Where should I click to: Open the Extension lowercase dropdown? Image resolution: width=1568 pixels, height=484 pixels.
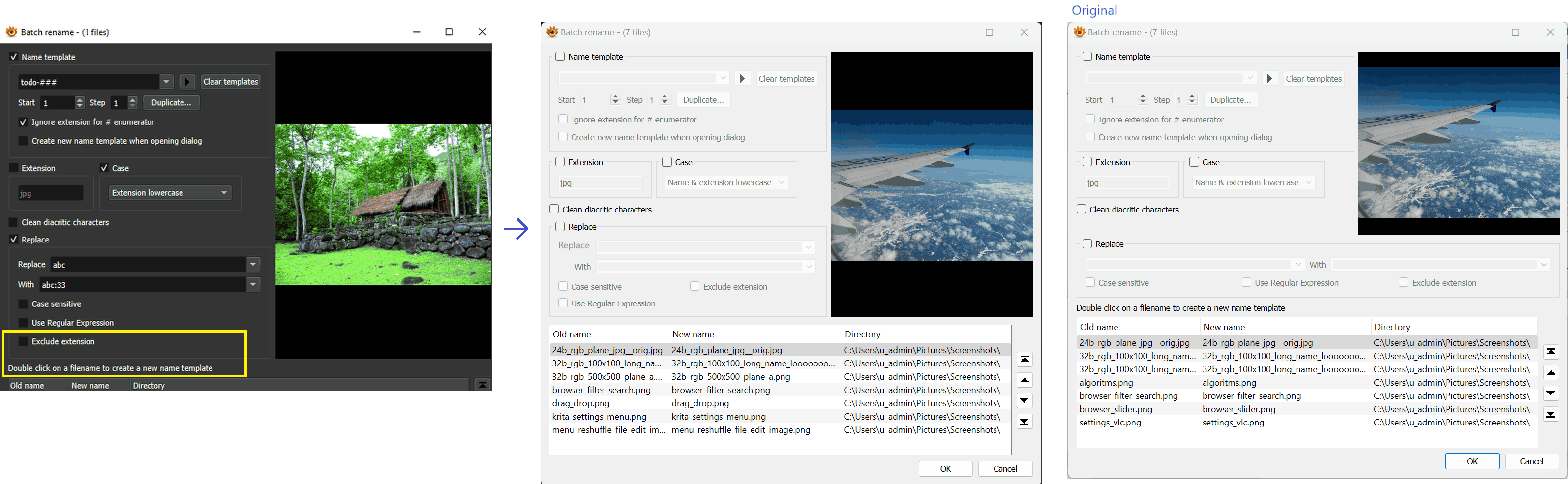click(x=224, y=193)
